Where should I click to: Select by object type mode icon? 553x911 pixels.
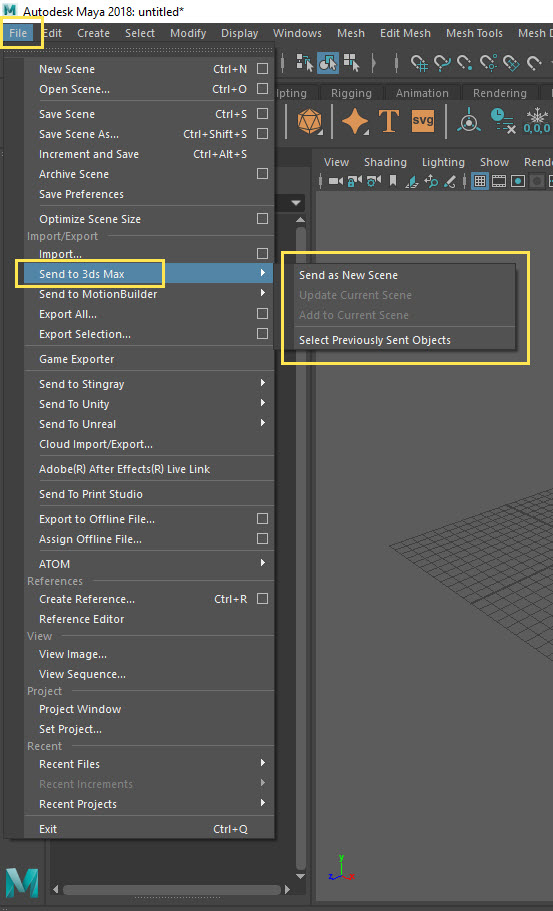pos(328,62)
